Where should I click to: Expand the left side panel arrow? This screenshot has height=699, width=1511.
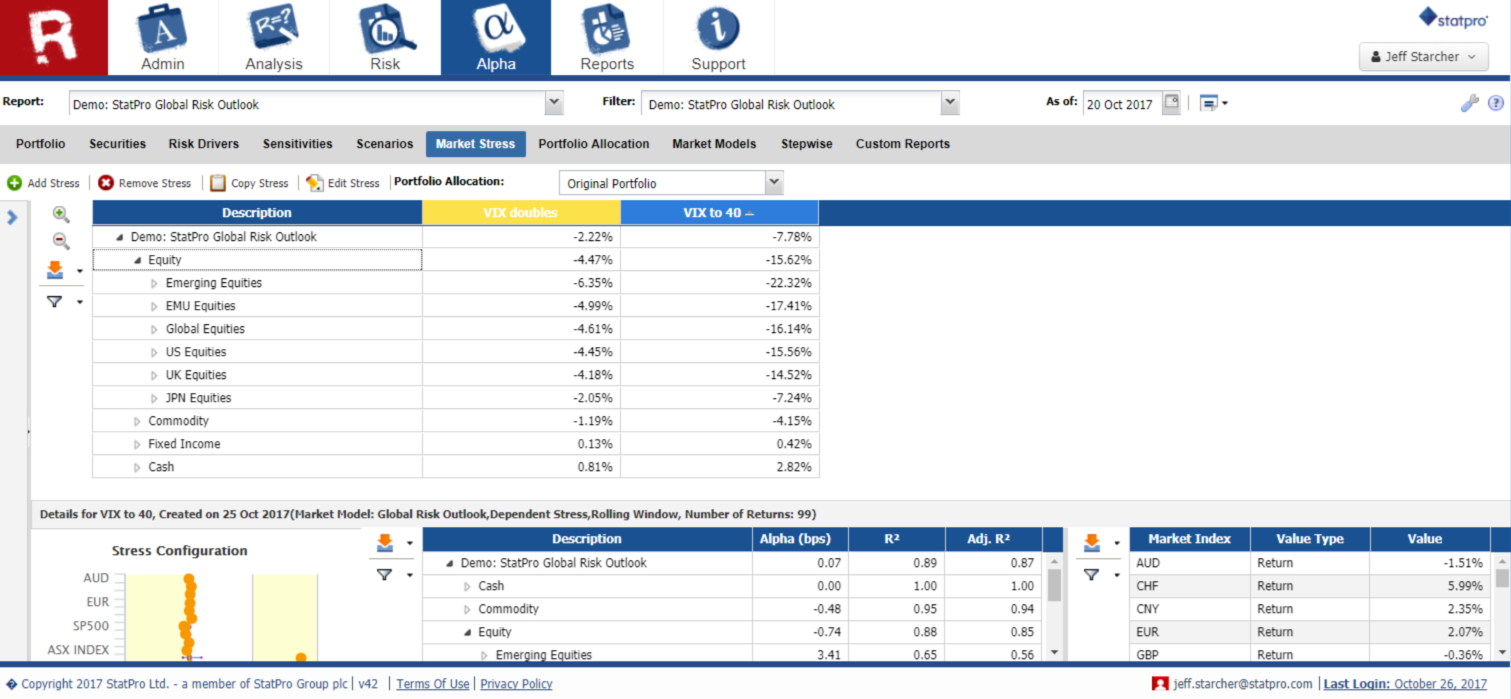(x=13, y=216)
